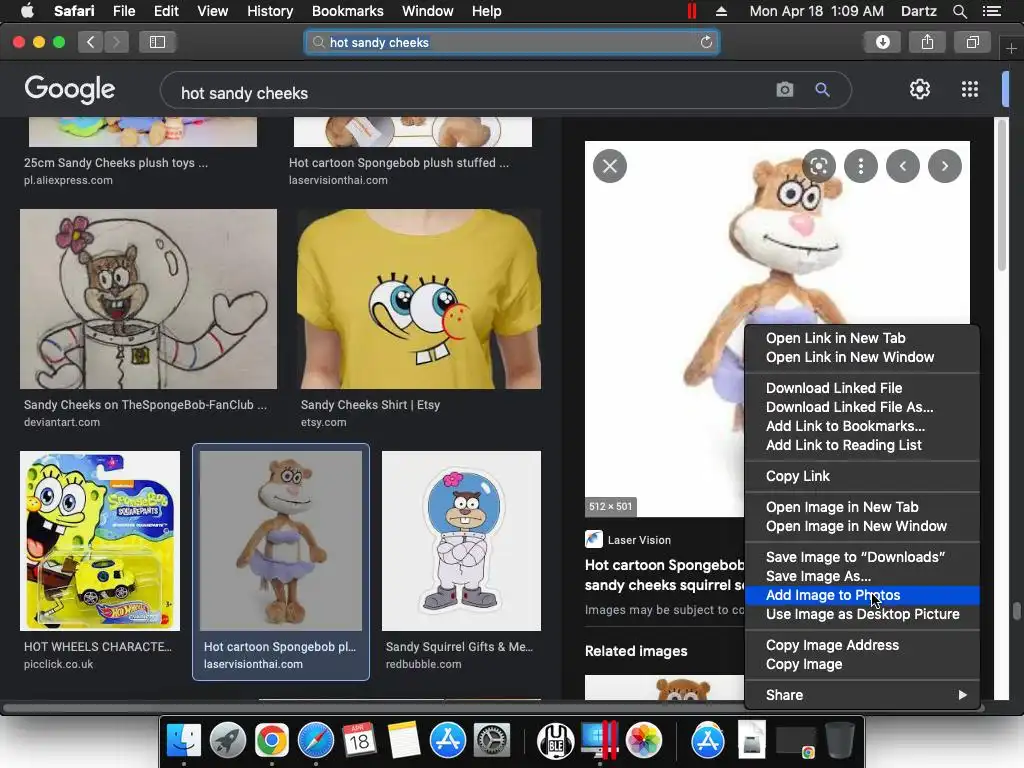The height and width of the screenshot is (768, 1024).
Task: Open the Bookmarks menu
Action: pyautogui.click(x=347, y=11)
